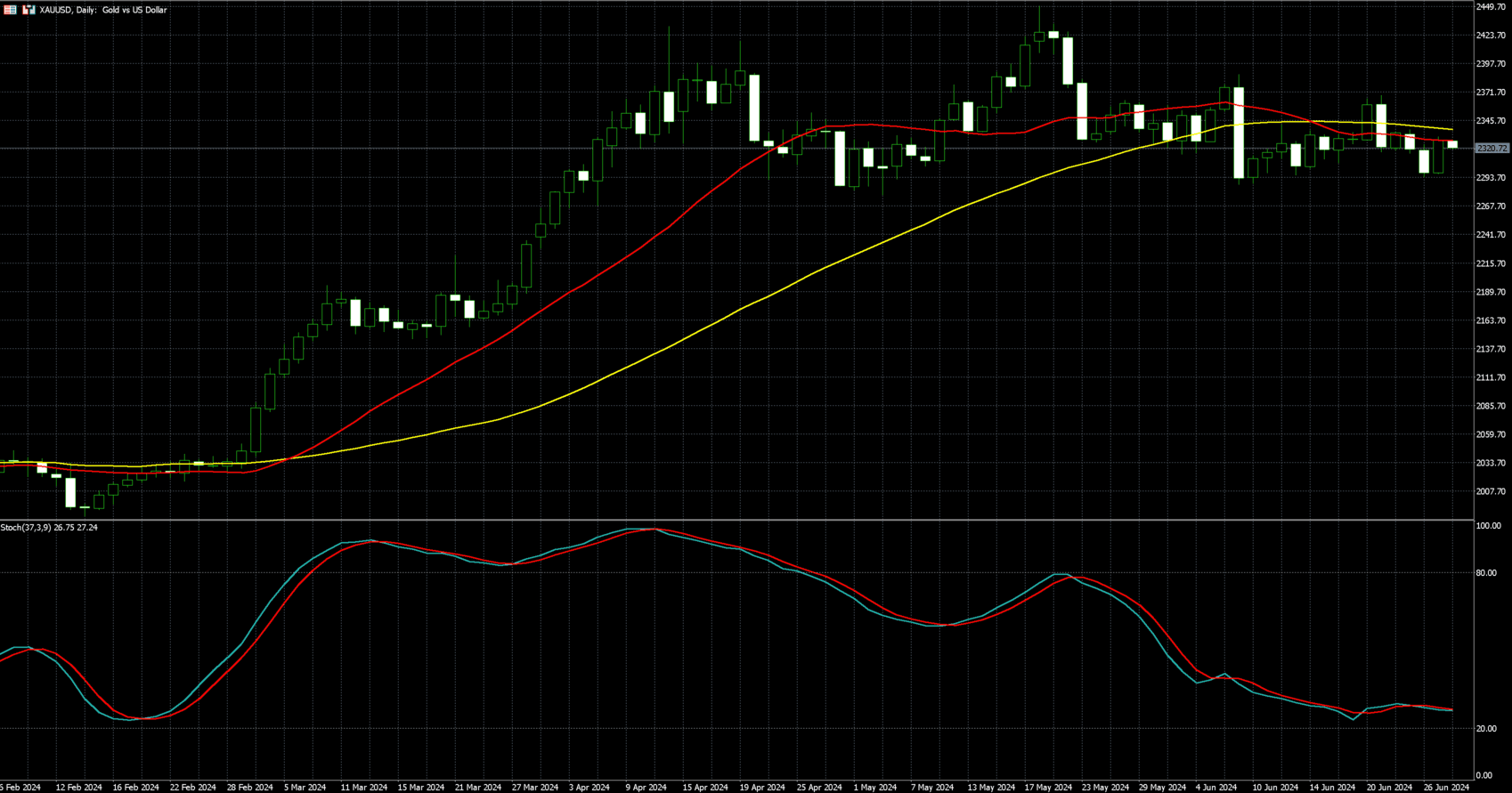Click the 17 May 2024 date label
The width and height of the screenshot is (1512, 793).
pyautogui.click(x=1048, y=788)
